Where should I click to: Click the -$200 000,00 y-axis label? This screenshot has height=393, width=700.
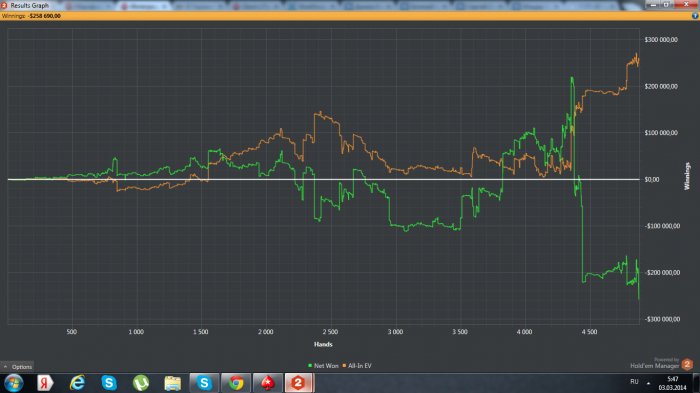[x=662, y=272]
